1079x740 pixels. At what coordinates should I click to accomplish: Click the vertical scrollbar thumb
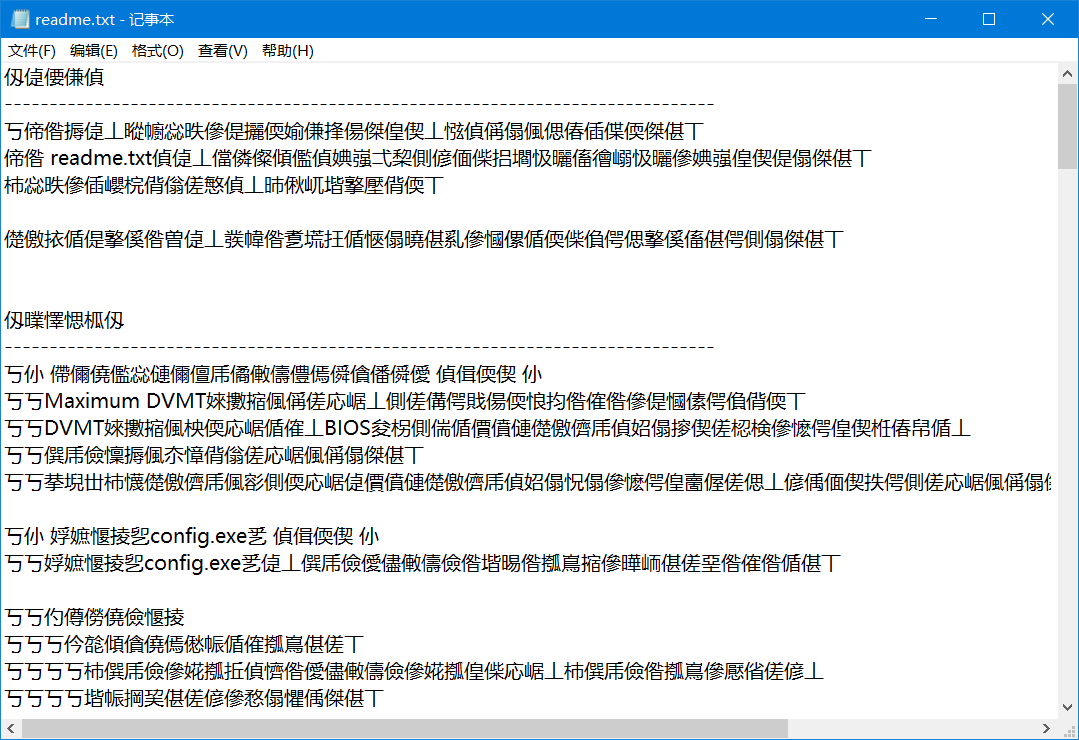pyautogui.click(x=1067, y=127)
